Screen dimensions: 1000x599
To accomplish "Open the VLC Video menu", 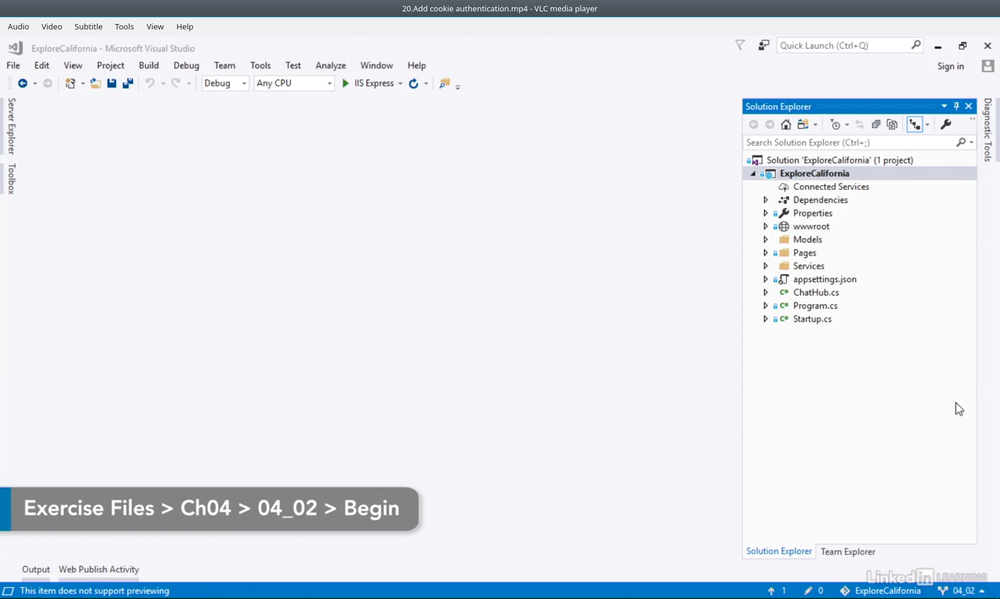I will [52, 27].
